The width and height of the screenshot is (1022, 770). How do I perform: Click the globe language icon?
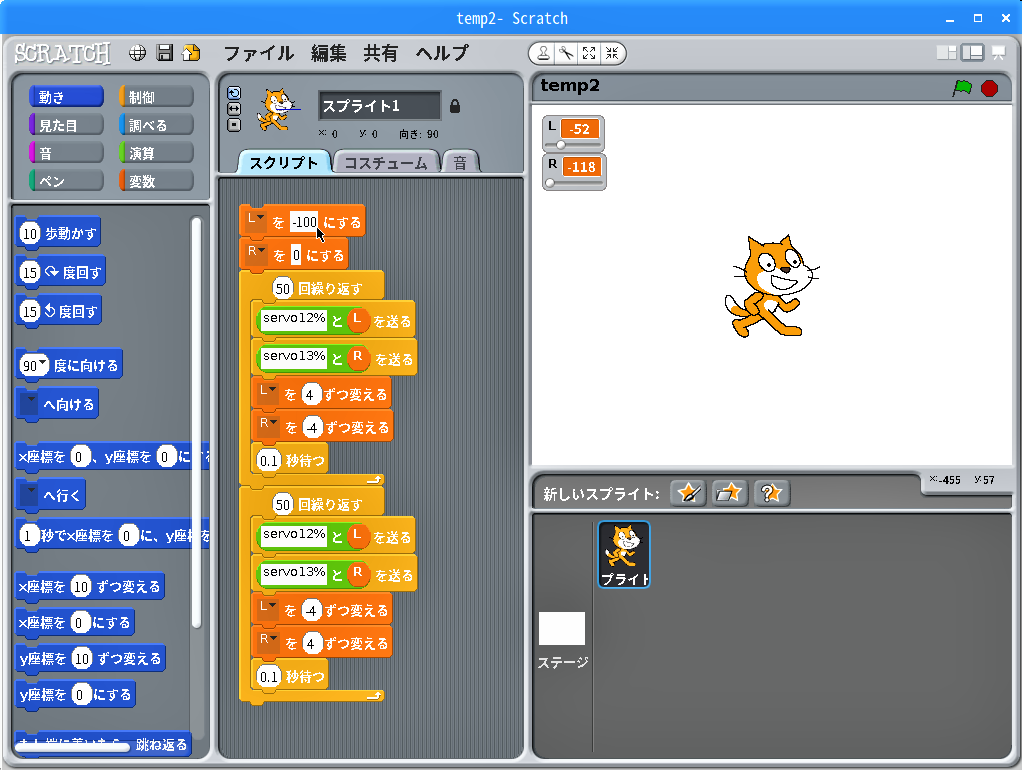click(x=138, y=53)
